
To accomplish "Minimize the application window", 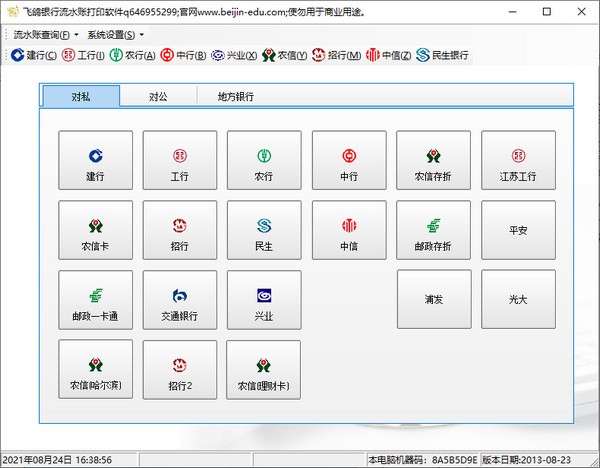I will point(512,11).
